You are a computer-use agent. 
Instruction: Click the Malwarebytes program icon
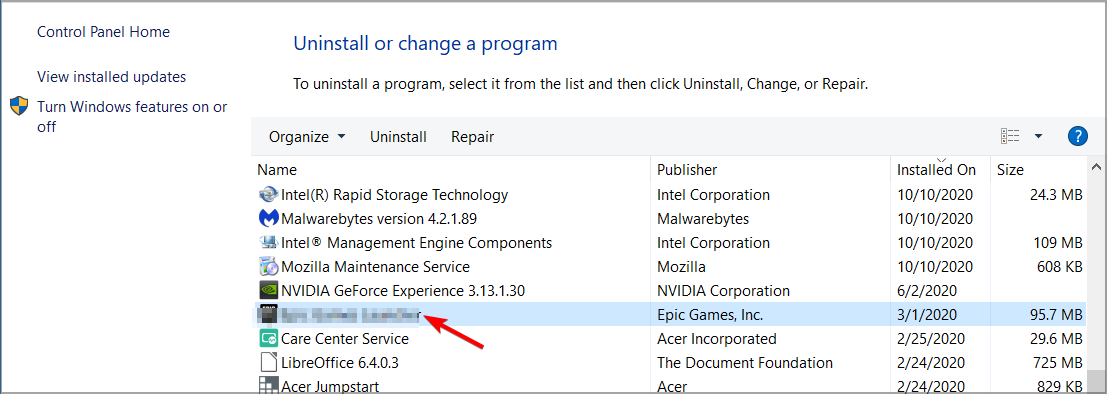point(268,218)
